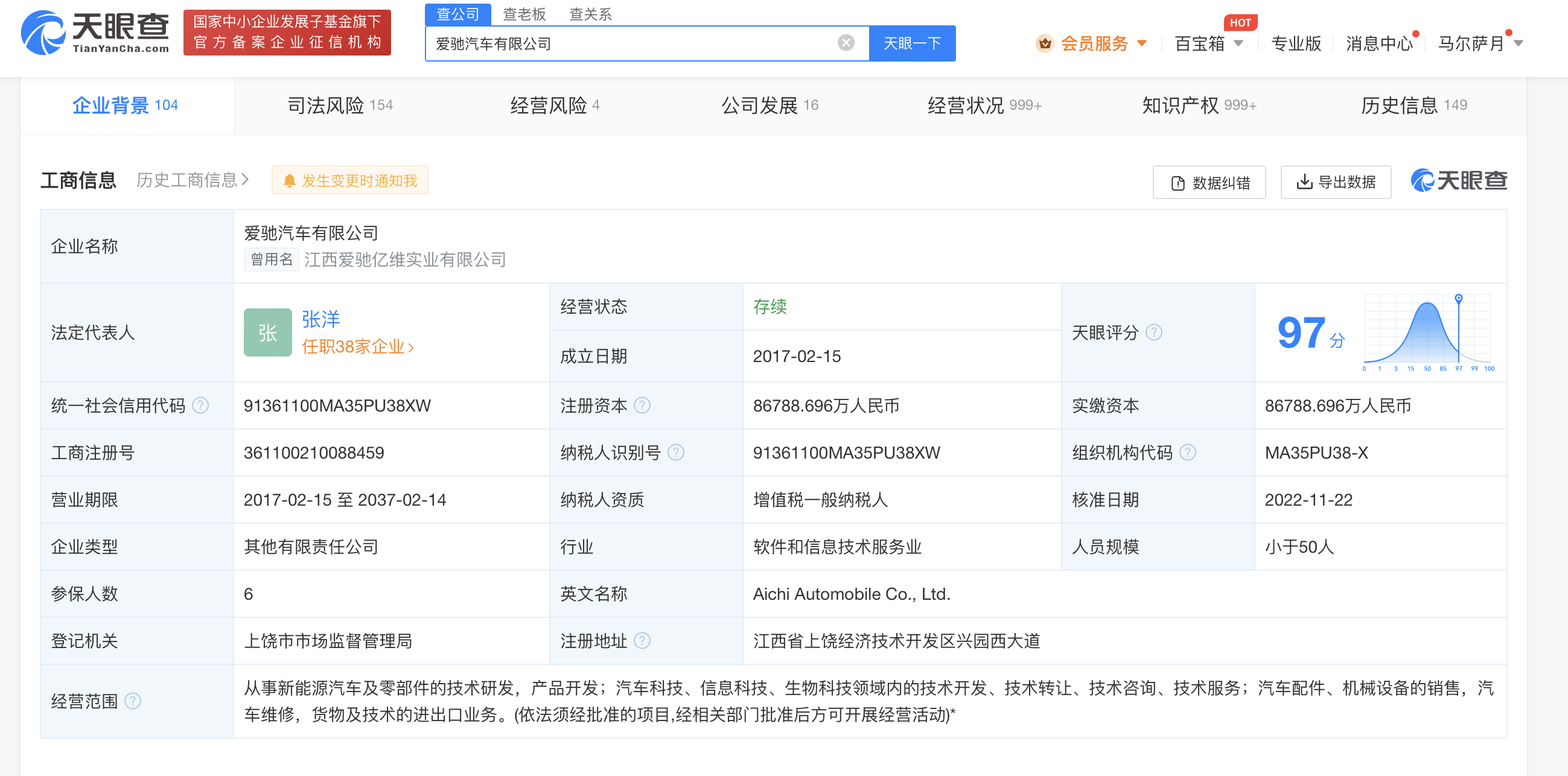This screenshot has height=776, width=1568.
Task: Switch to the 查关系 search tab
Action: 590,14
